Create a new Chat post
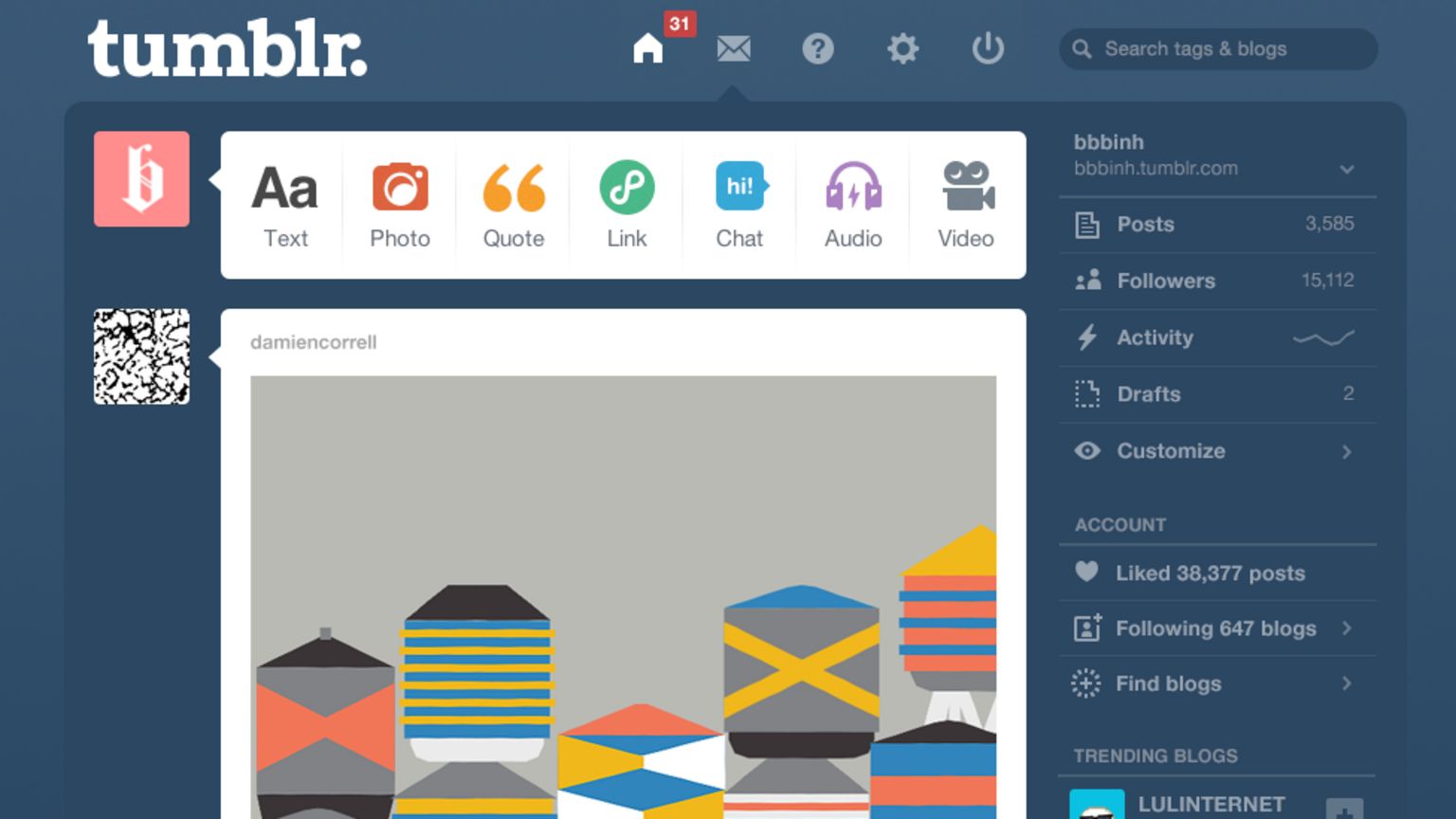 pos(739,205)
